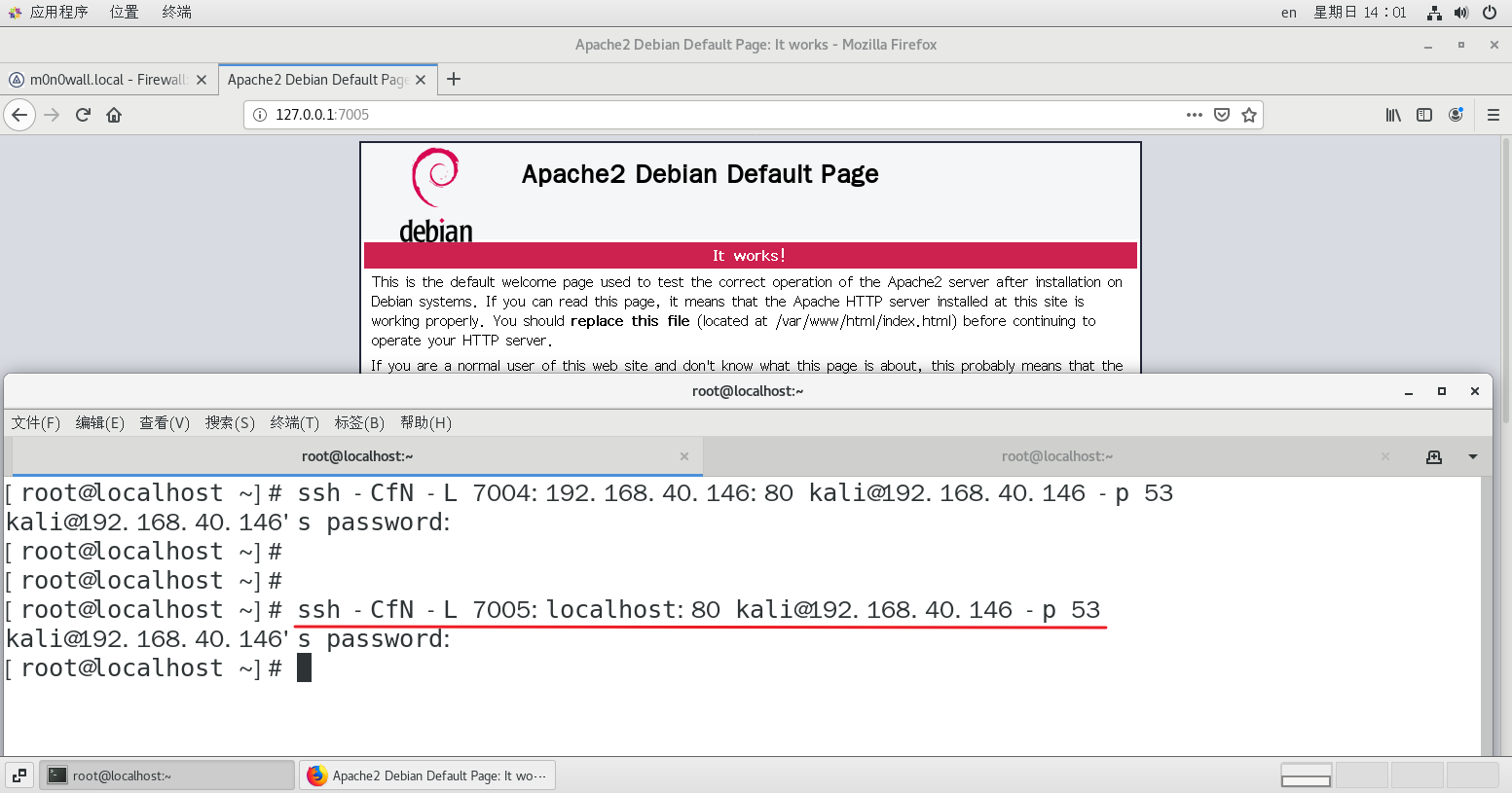Viewport: 1512px width, 793px height.
Task: Open the power menu icon
Action: [x=1490, y=13]
